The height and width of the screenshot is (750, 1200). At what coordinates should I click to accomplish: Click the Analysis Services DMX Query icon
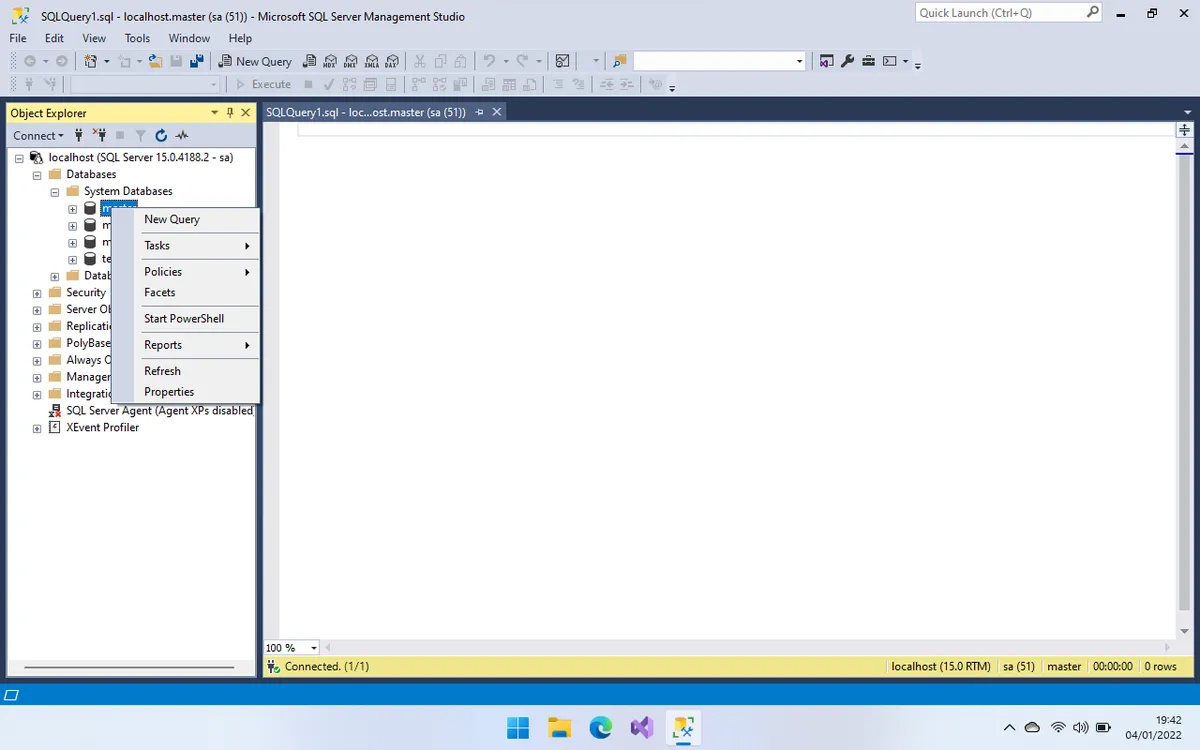(351, 61)
